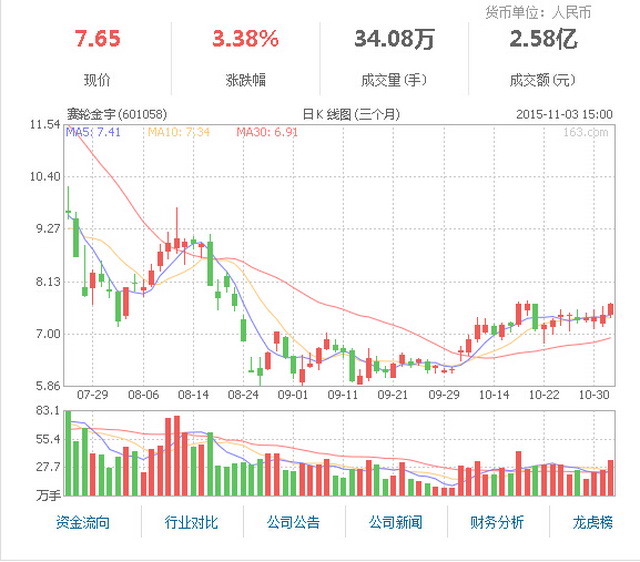Click the 涨跌幅 label
Screen dimensions: 640x562
click(x=246, y=80)
